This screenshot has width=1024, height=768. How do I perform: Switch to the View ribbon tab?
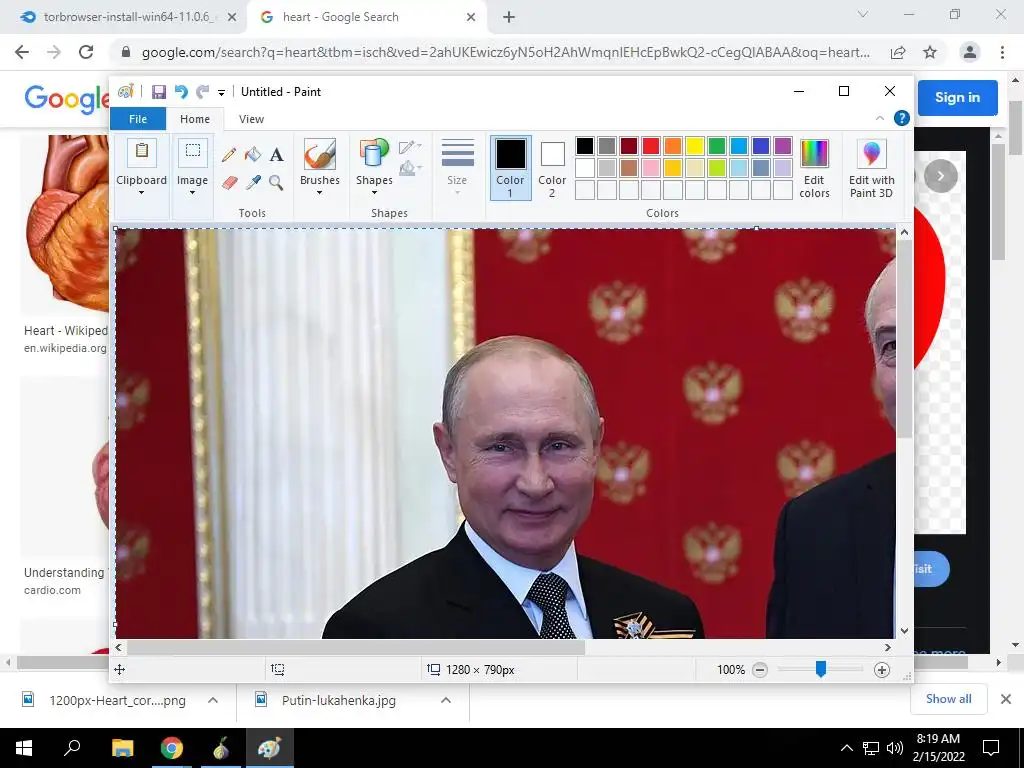[251, 119]
